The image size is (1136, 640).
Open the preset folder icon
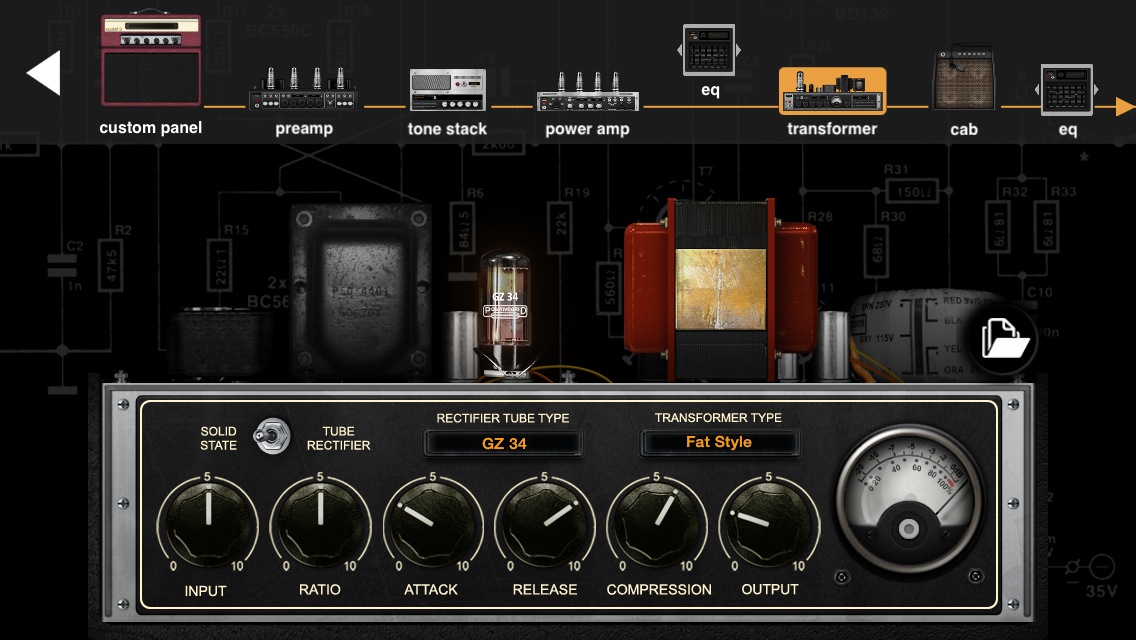(1004, 339)
